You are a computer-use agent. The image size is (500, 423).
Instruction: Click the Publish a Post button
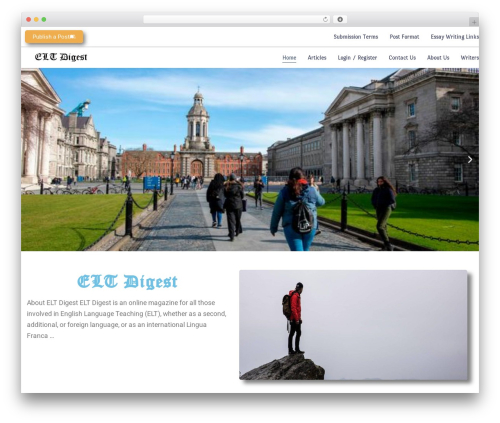tap(54, 37)
